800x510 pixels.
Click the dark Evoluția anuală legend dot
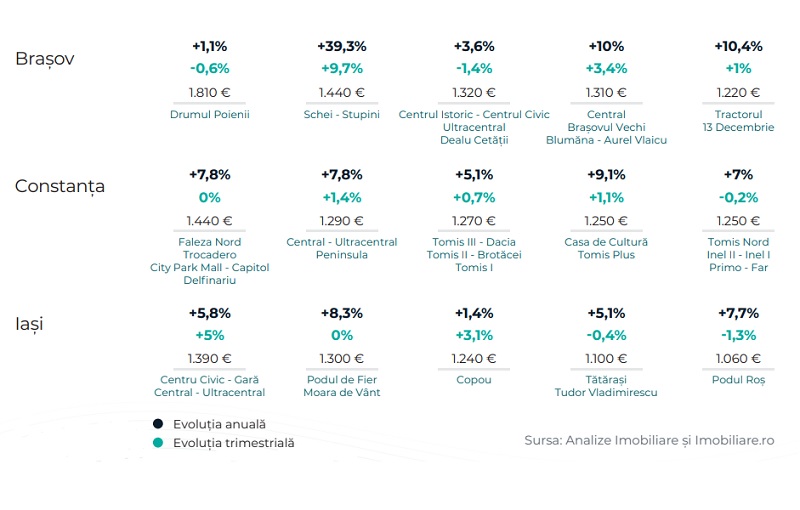tap(158, 424)
